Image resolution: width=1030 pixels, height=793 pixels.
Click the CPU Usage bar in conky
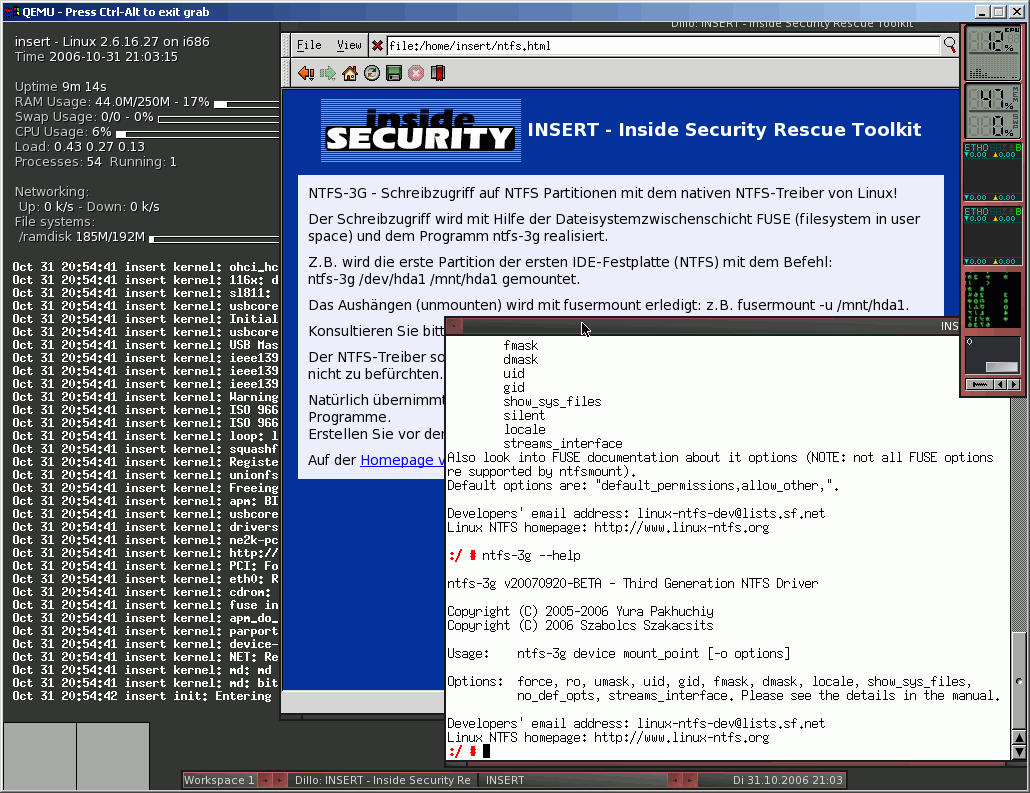pyautogui.click(x=198, y=133)
